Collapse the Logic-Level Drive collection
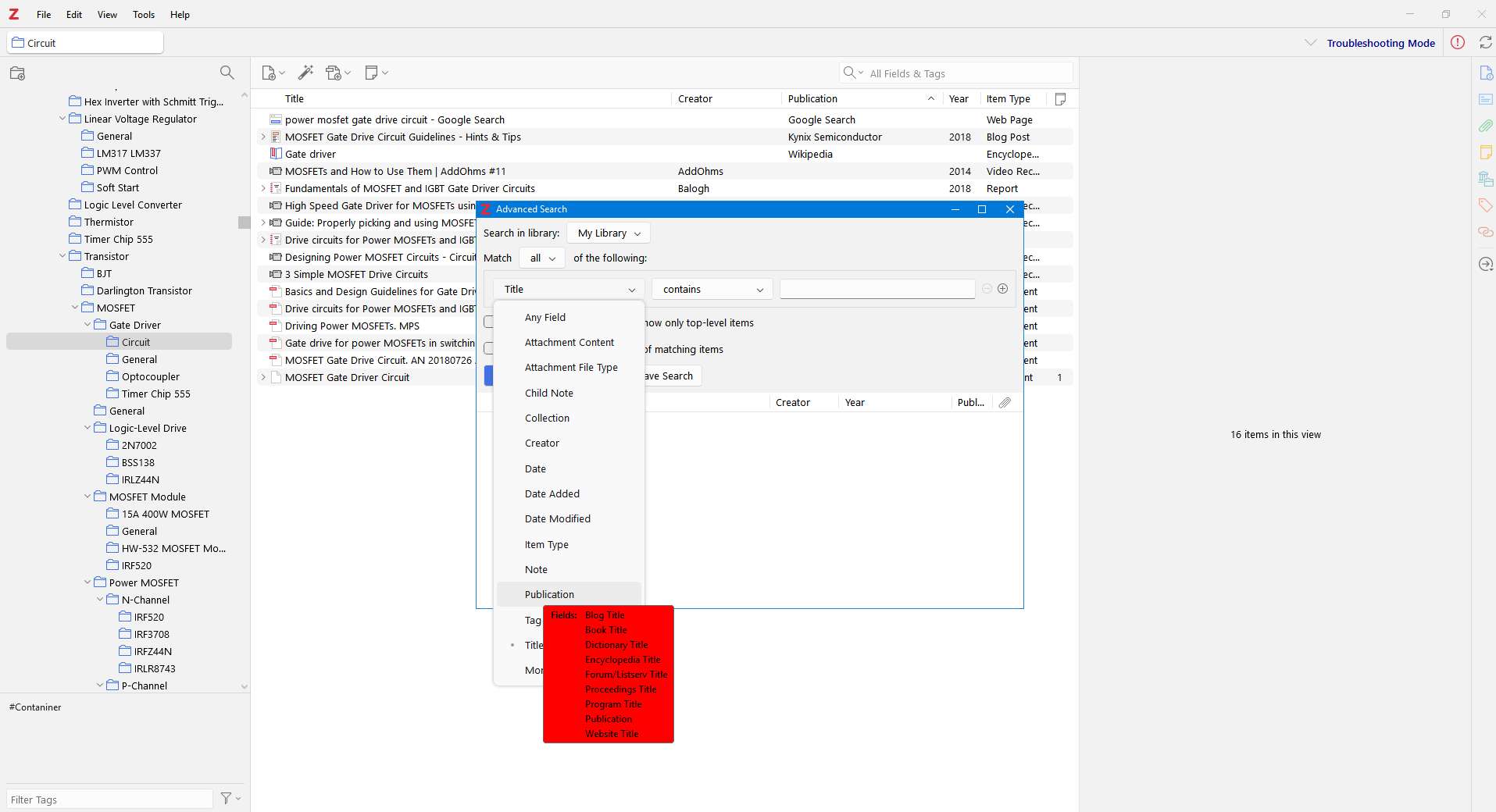Screen dimensions: 1496x812 point(87,429)
